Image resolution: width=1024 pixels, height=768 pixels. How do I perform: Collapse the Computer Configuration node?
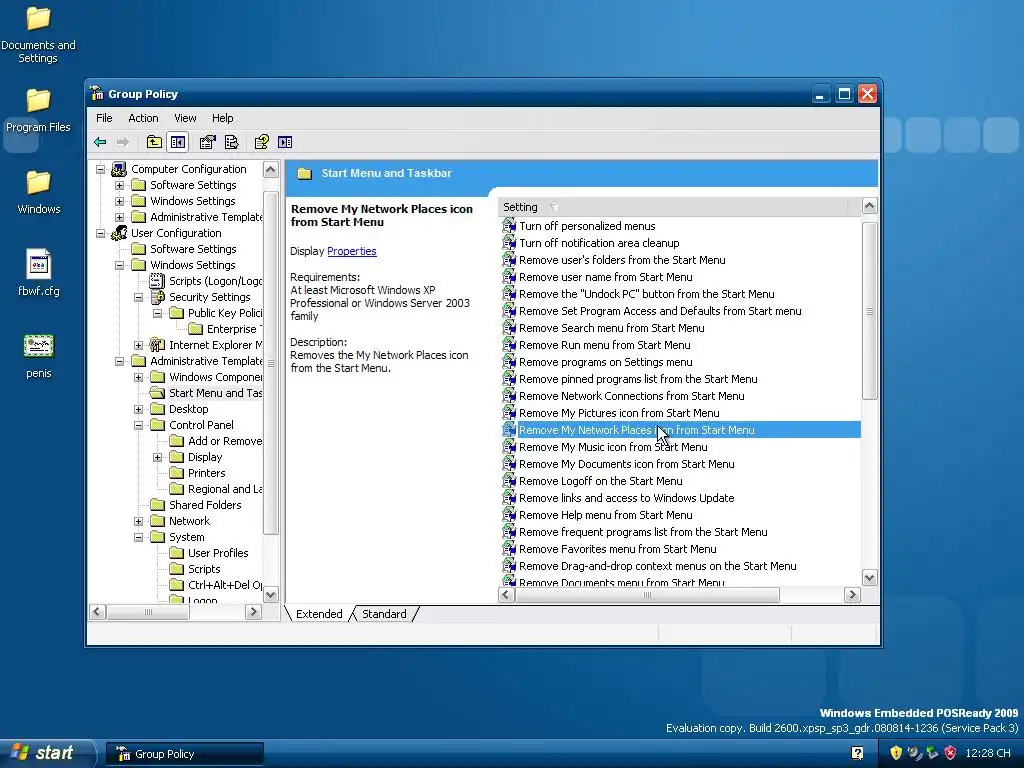tap(100, 169)
